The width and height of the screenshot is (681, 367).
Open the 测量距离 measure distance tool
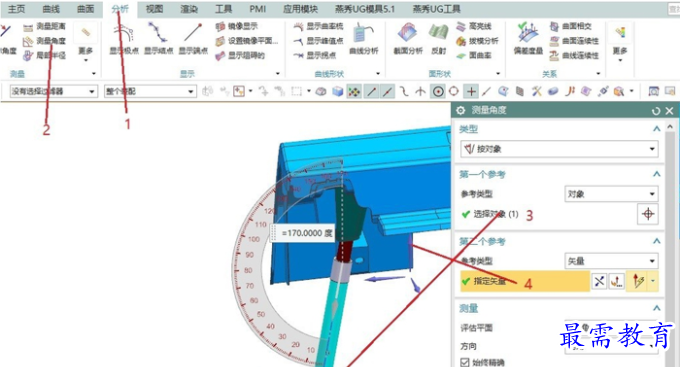[x=45, y=27]
